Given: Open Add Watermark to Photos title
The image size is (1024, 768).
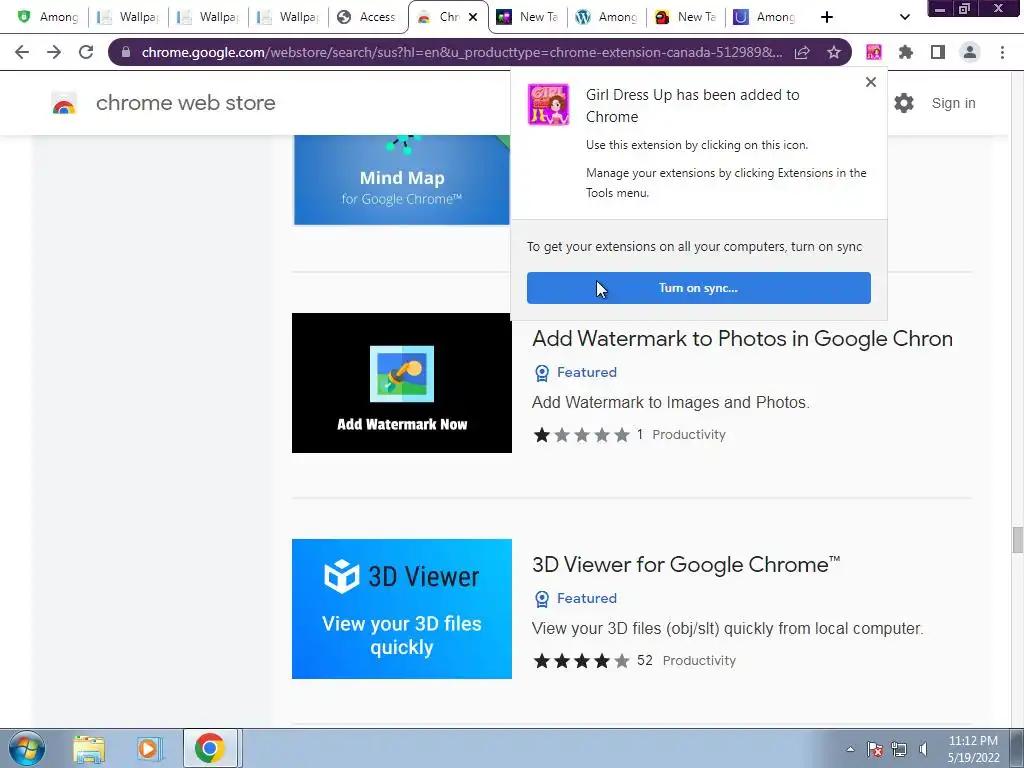Looking at the screenshot, I should tap(742, 338).
